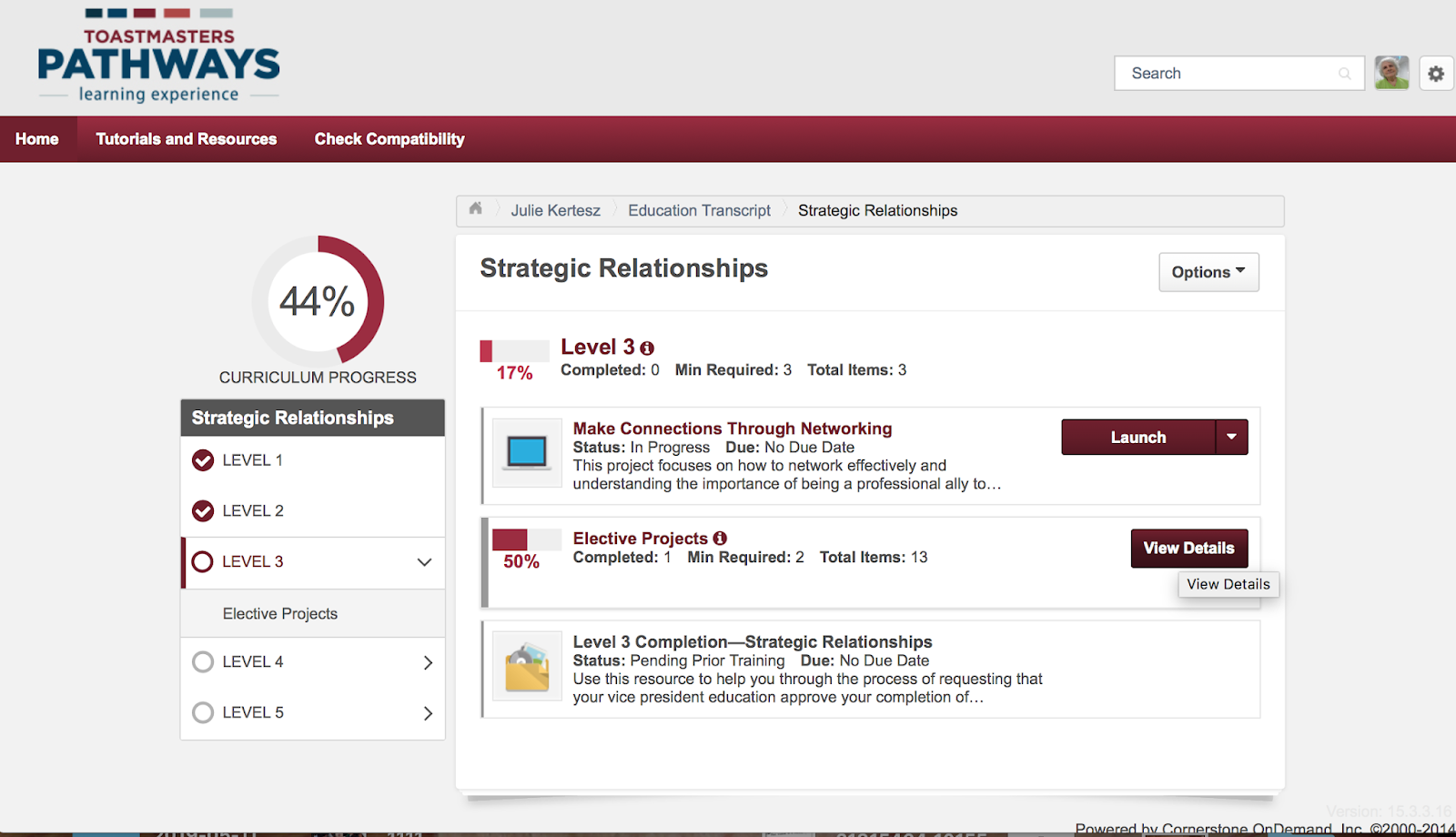Click the search magnifier icon

[x=1344, y=74]
